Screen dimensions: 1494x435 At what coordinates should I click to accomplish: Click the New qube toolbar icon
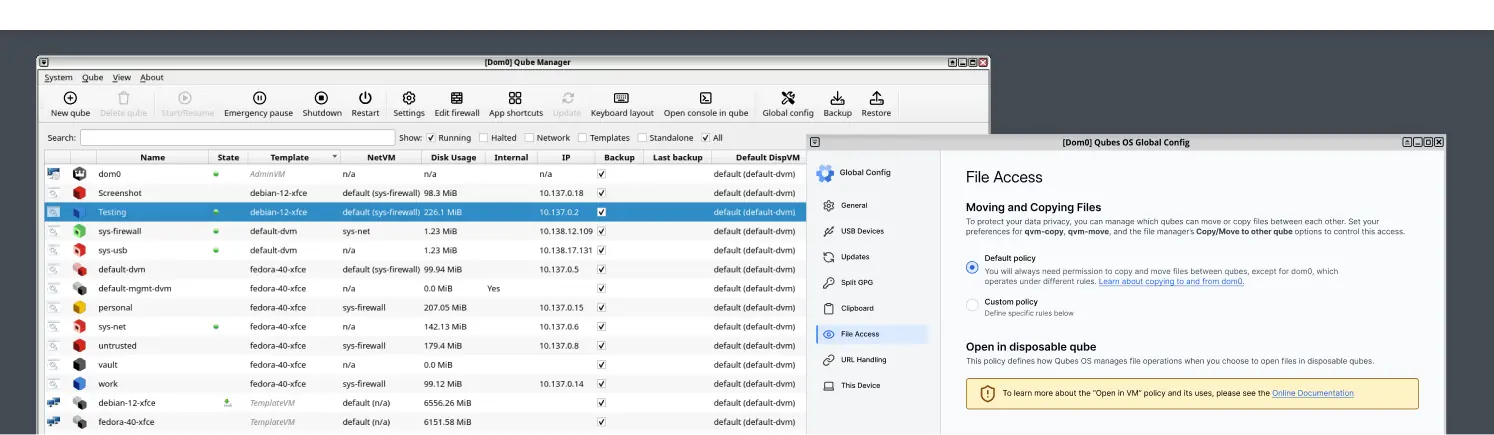click(70, 98)
